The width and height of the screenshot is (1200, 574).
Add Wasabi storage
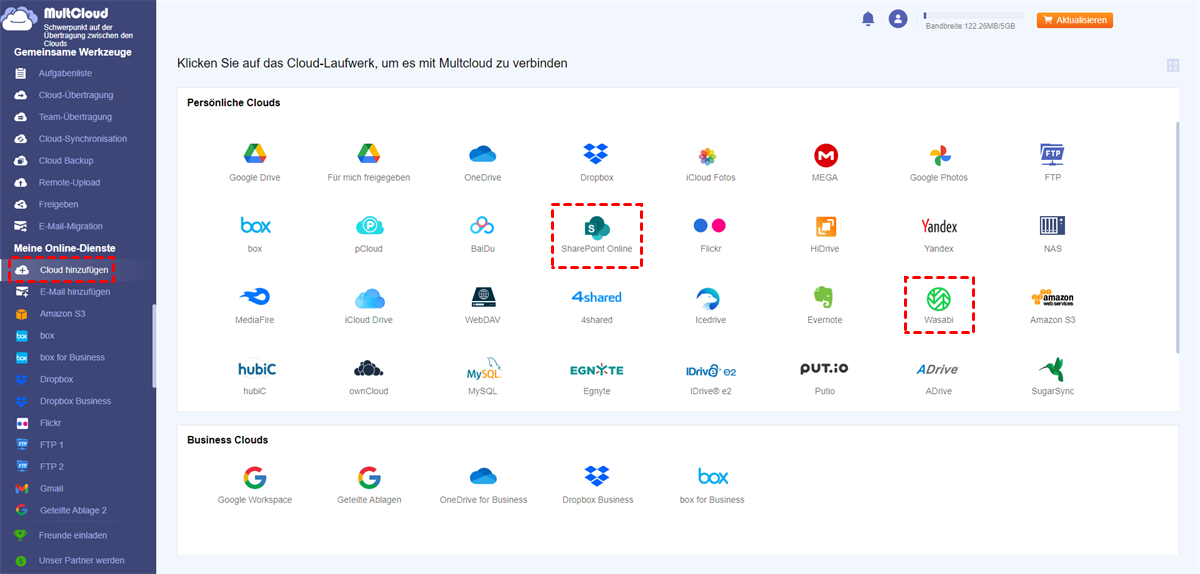pyautogui.click(x=939, y=305)
